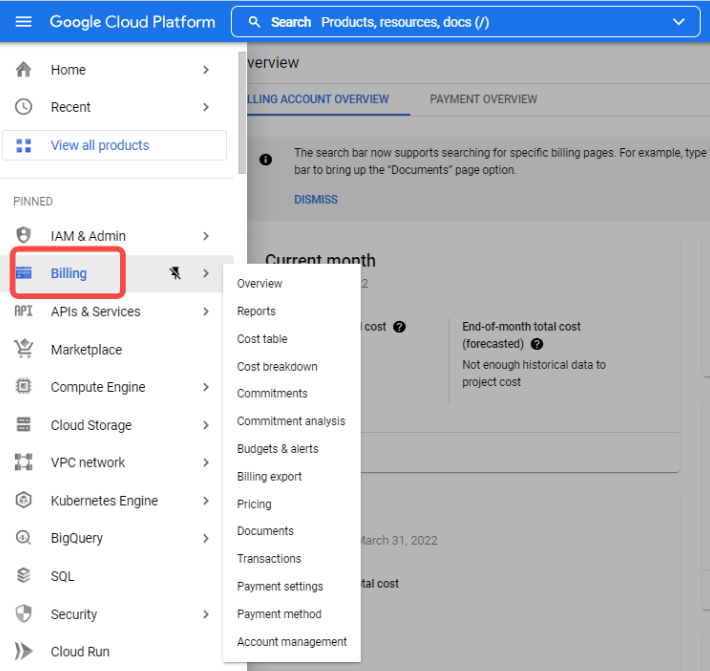Click the Cloud Storage icon
This screenshot has width=710, height=671.
click(x=24, y=425)
